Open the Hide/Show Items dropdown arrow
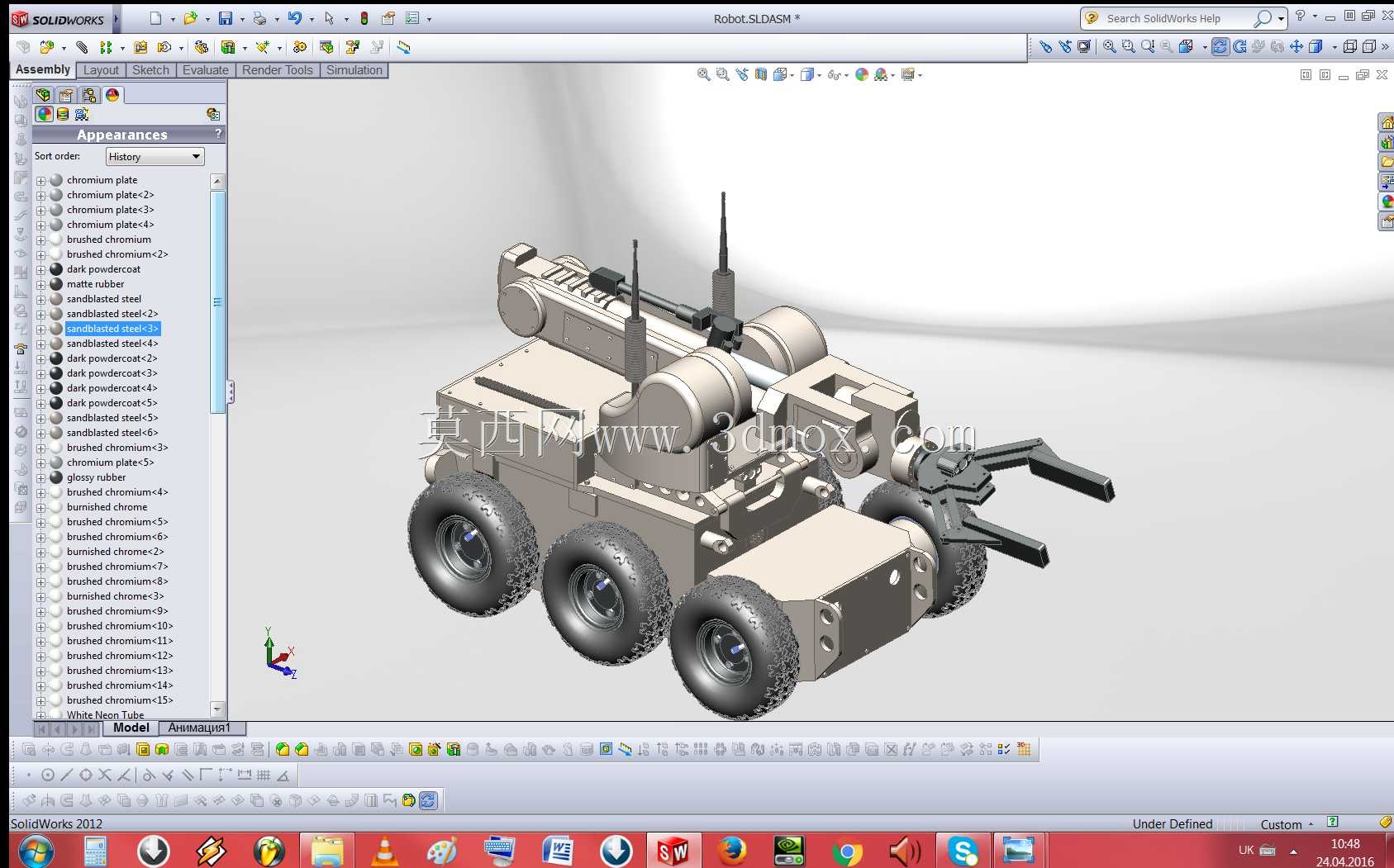 point(846,75)
